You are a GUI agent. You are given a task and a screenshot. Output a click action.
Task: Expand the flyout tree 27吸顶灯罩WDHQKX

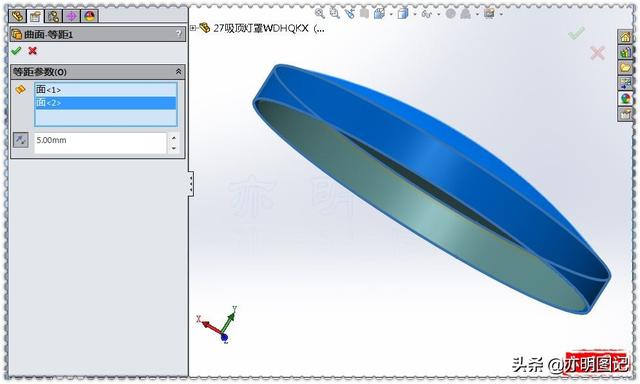coord(193,28)
